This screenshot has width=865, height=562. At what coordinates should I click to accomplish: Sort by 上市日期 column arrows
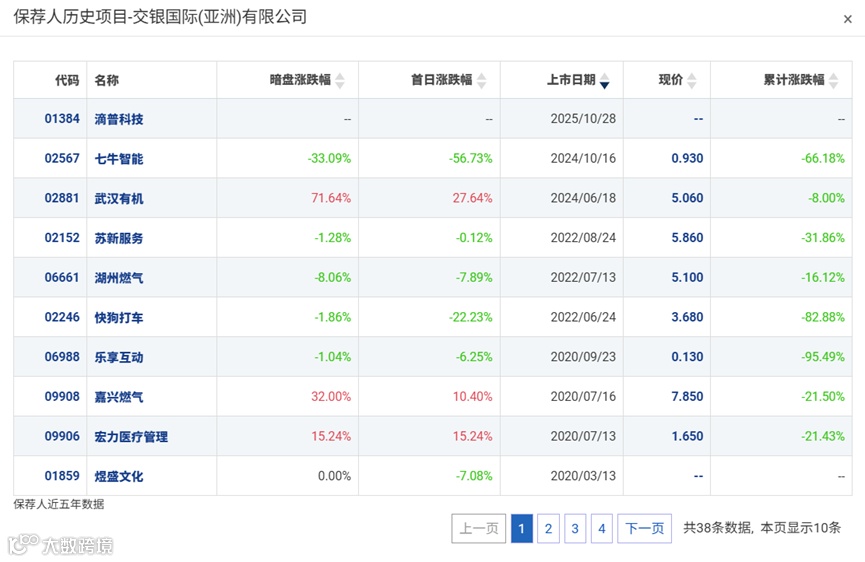pyautogui.click(x=605, y=81)
